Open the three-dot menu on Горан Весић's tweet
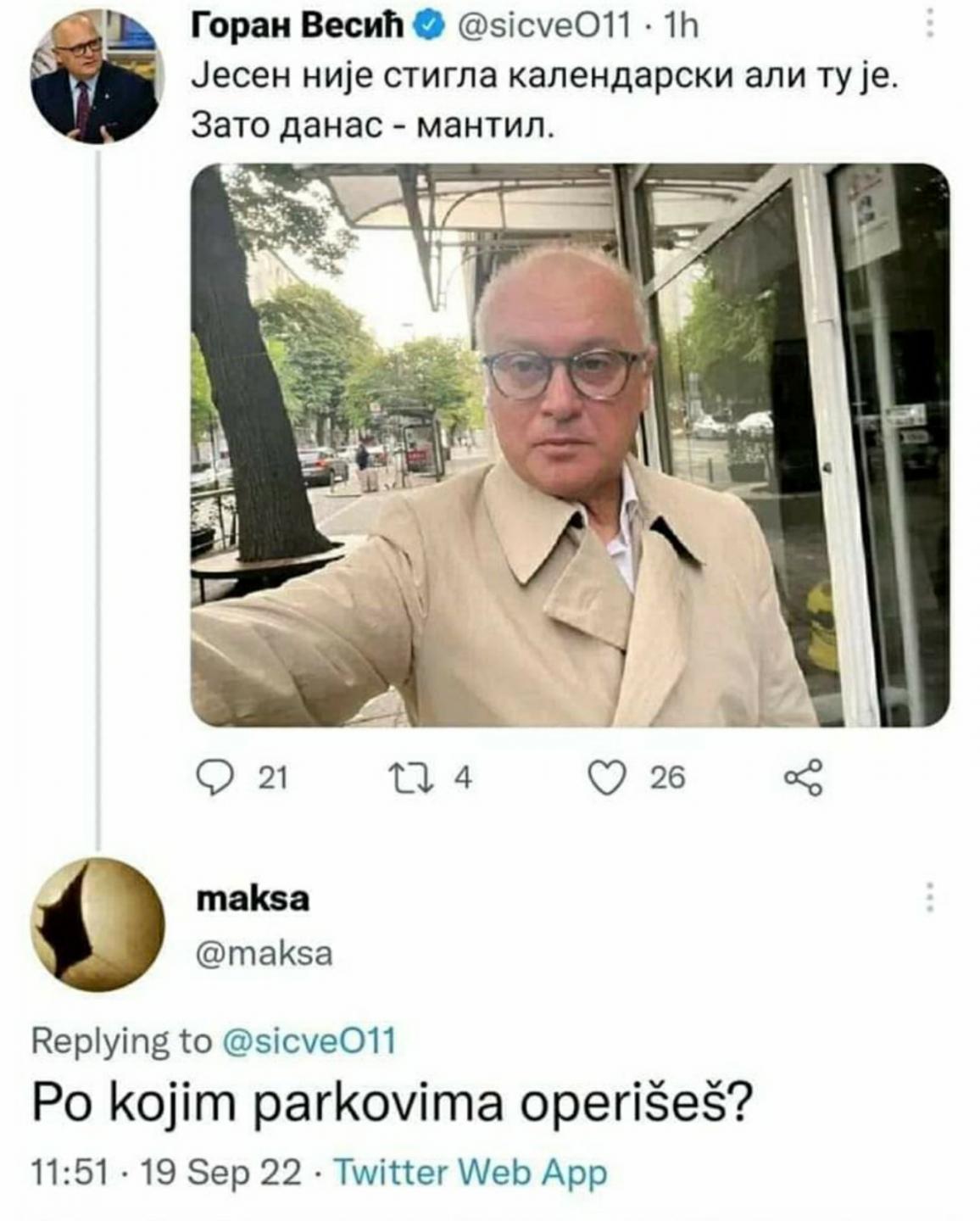980x1221 pixels. pos(929,23)
